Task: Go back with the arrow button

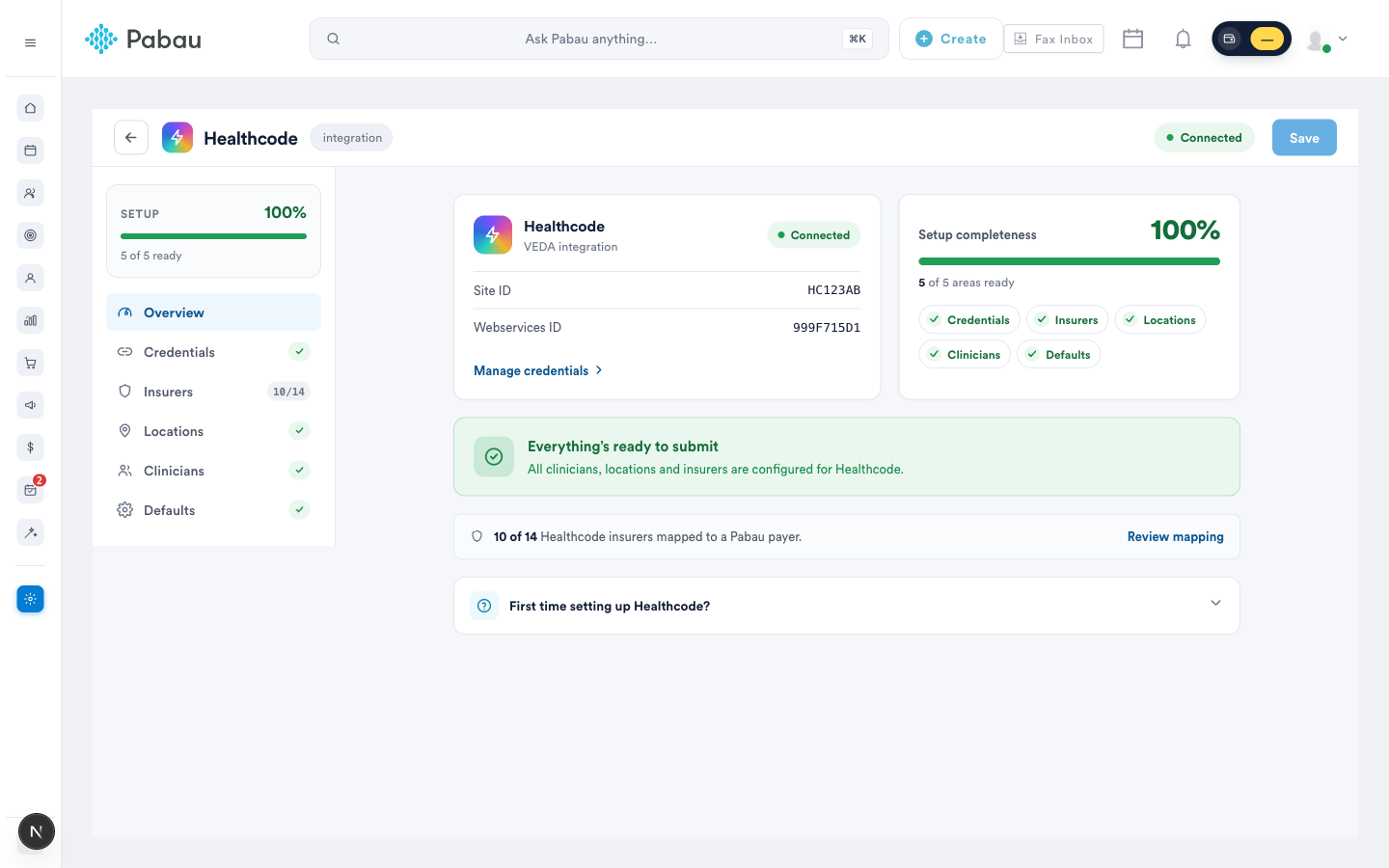Action: coord(131,137)
